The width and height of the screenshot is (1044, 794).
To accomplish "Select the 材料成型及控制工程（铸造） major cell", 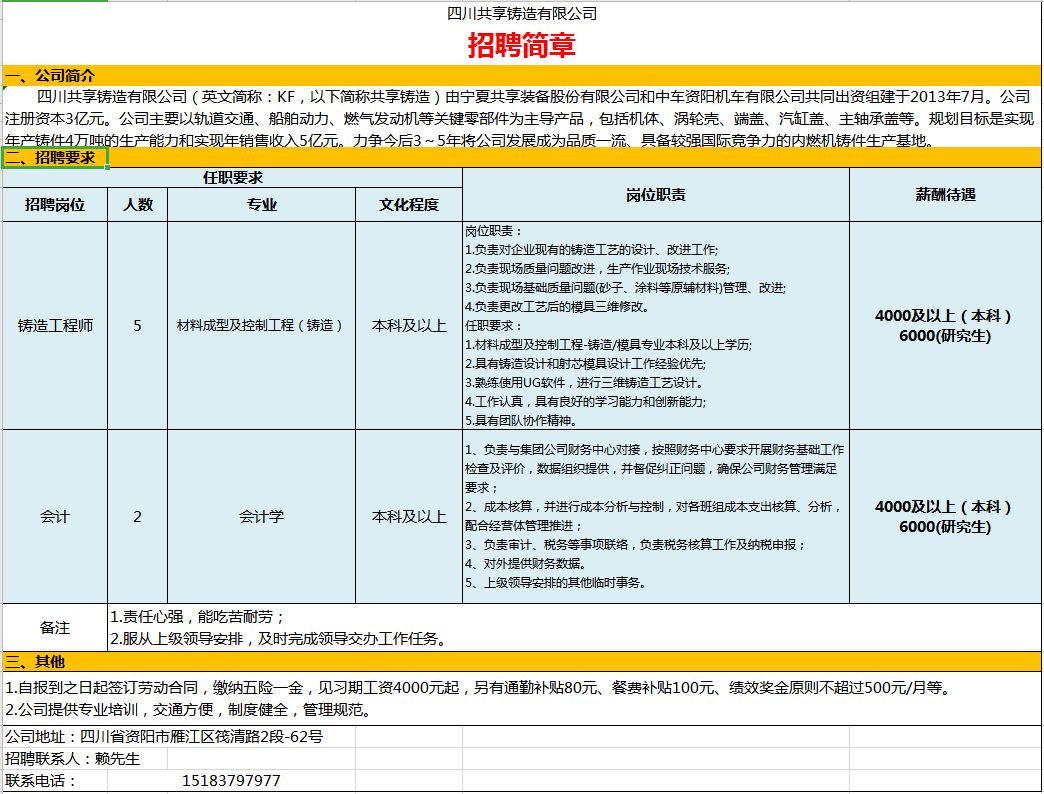I will 261,326.
